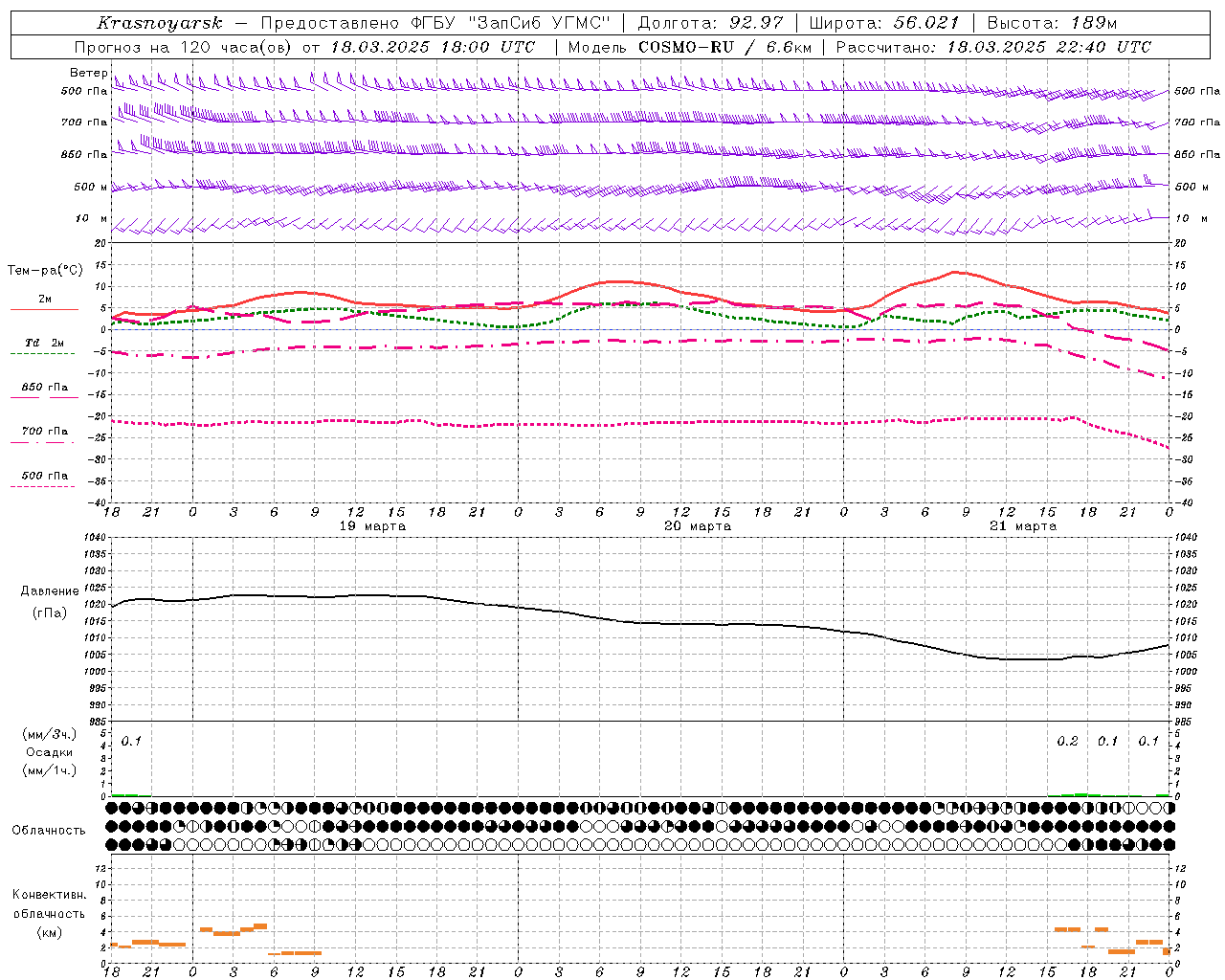Click the (мм/3ч.) precipitation unit label
Screen dimensions: 1225x980
coord(50,735)
